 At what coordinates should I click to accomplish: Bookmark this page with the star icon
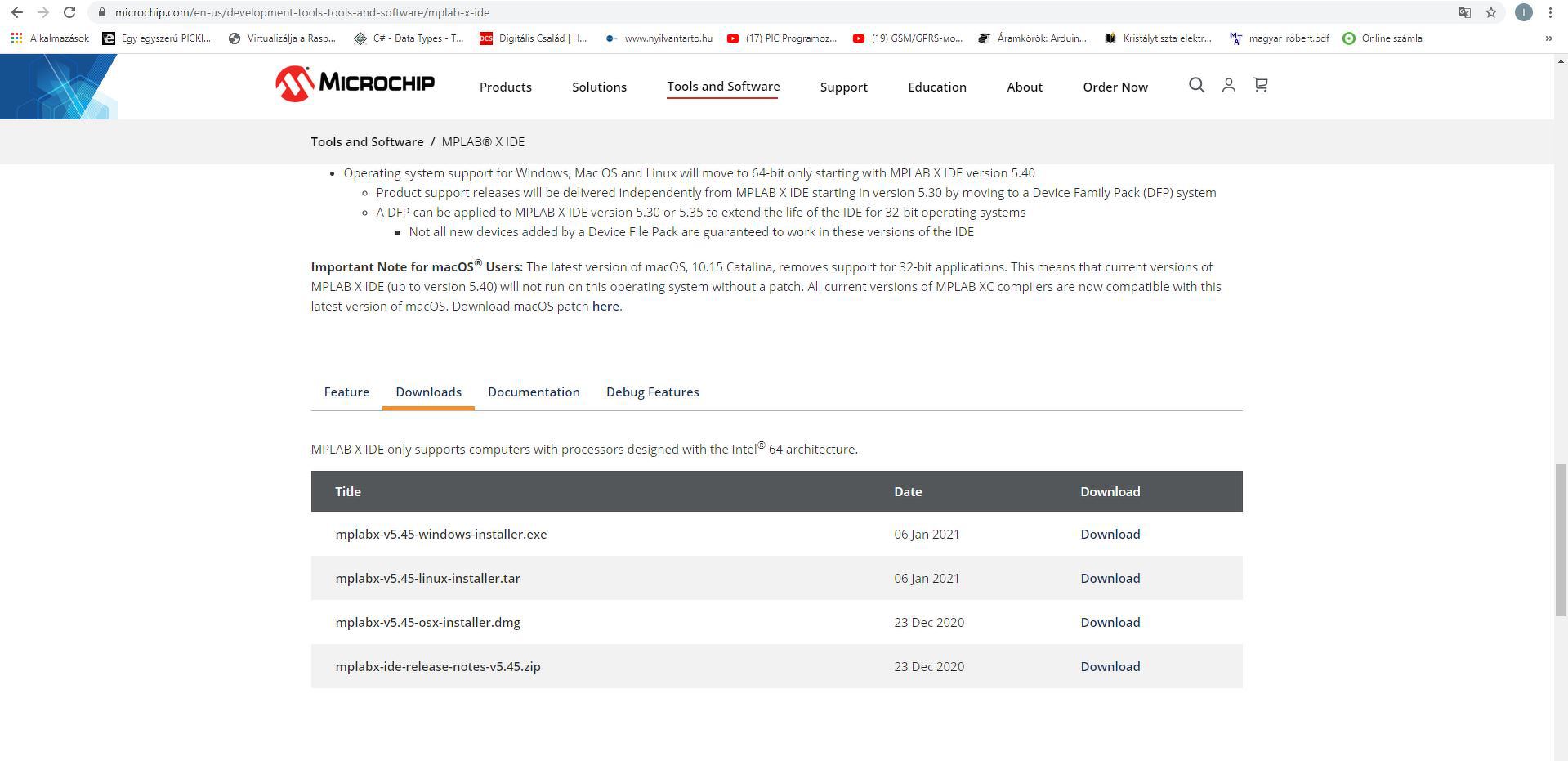(1491, 12)
